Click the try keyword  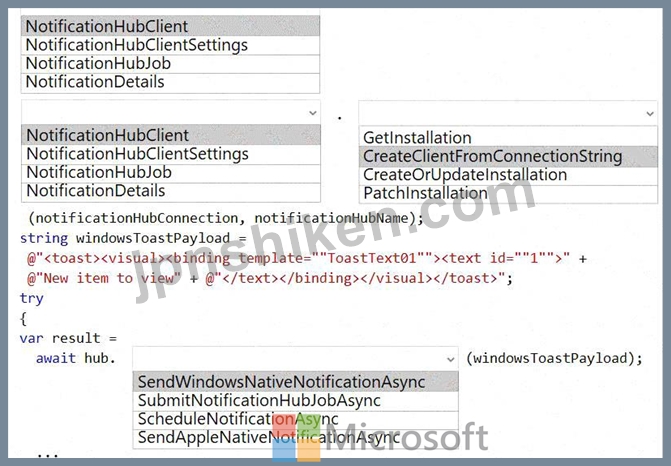coord(32,298)
